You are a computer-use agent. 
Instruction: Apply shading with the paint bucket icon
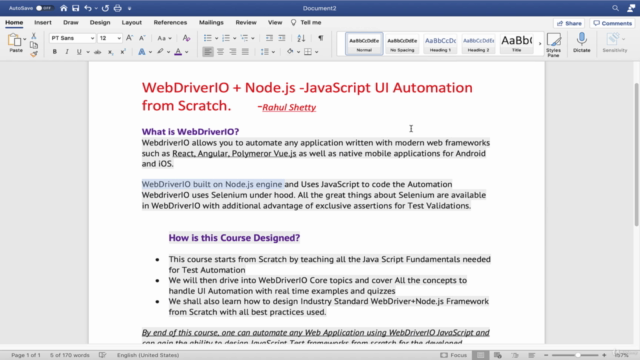tap(290, 52)
